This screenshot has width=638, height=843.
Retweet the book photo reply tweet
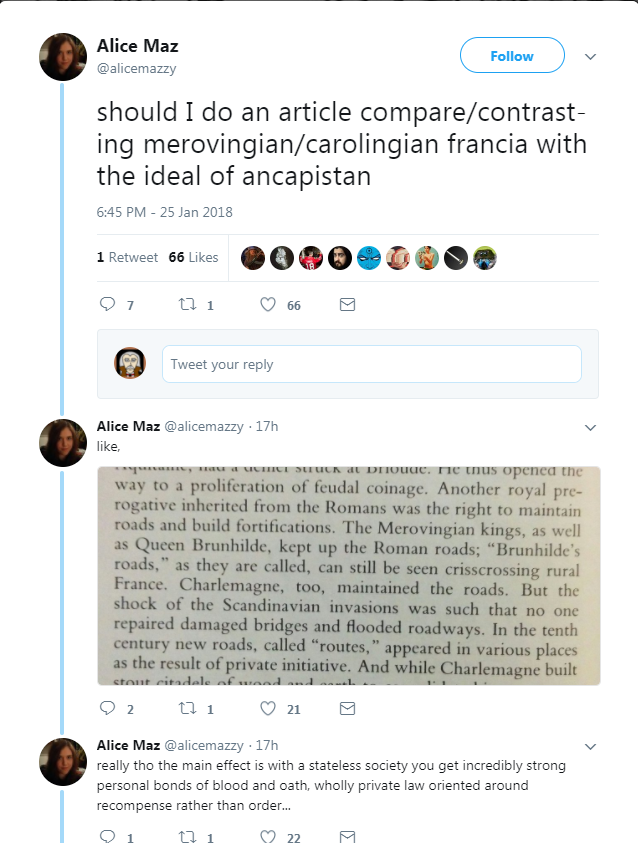click(187, 709)
